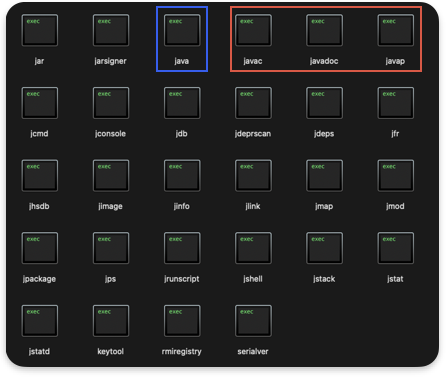Select the "jpackage" file name text

39,279
